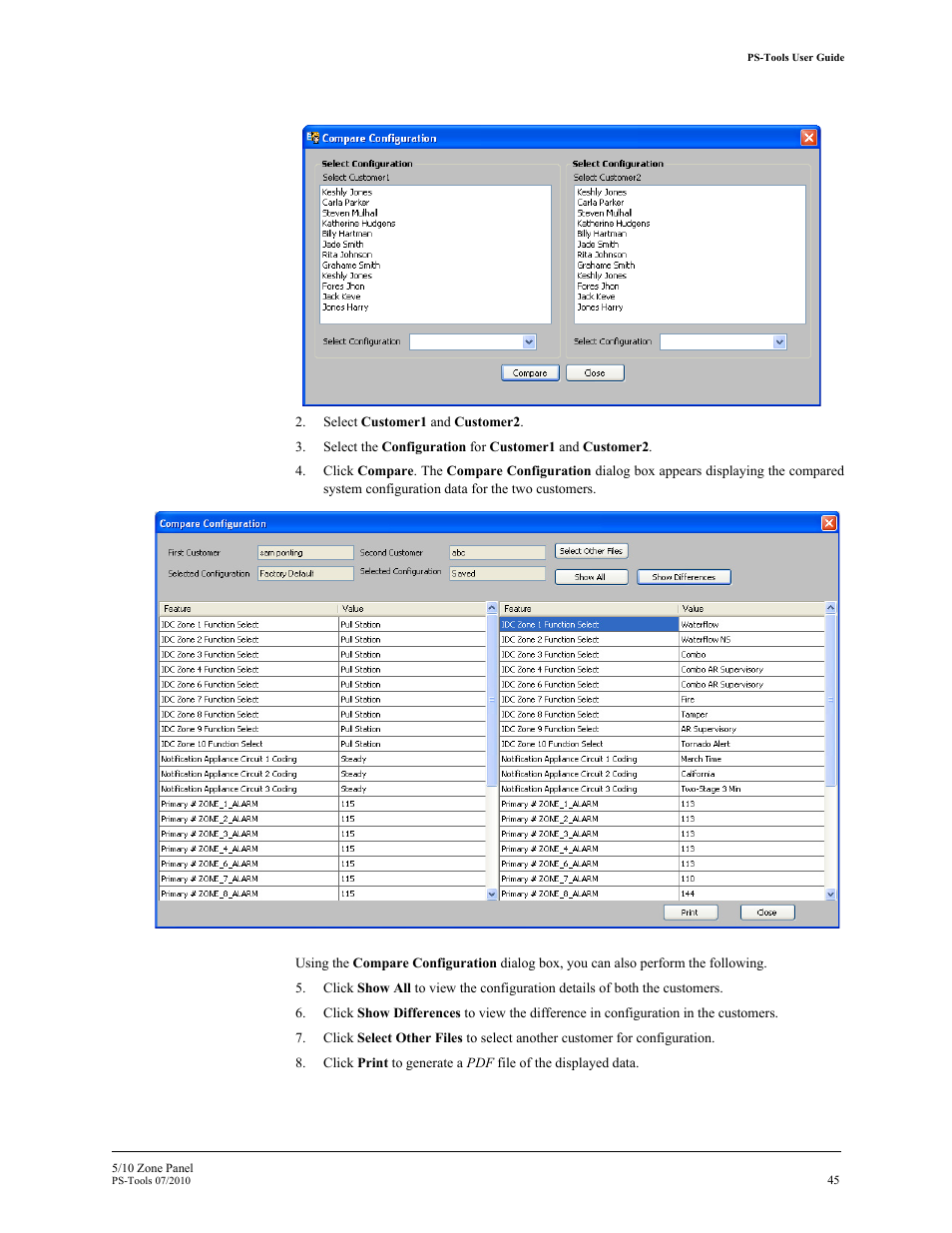Click the right table's vertical scrollbar thumb
Screen dimensions: 952x1233
[830, 699]
